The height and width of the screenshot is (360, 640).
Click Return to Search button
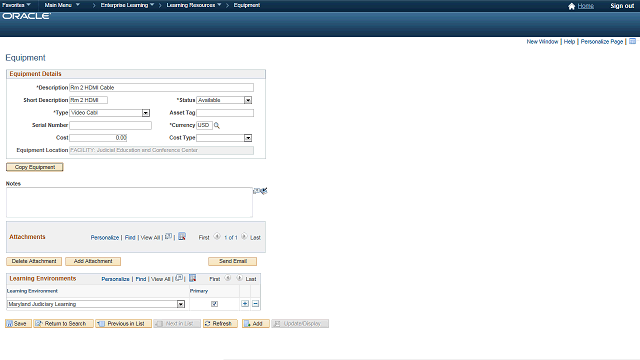63,324
